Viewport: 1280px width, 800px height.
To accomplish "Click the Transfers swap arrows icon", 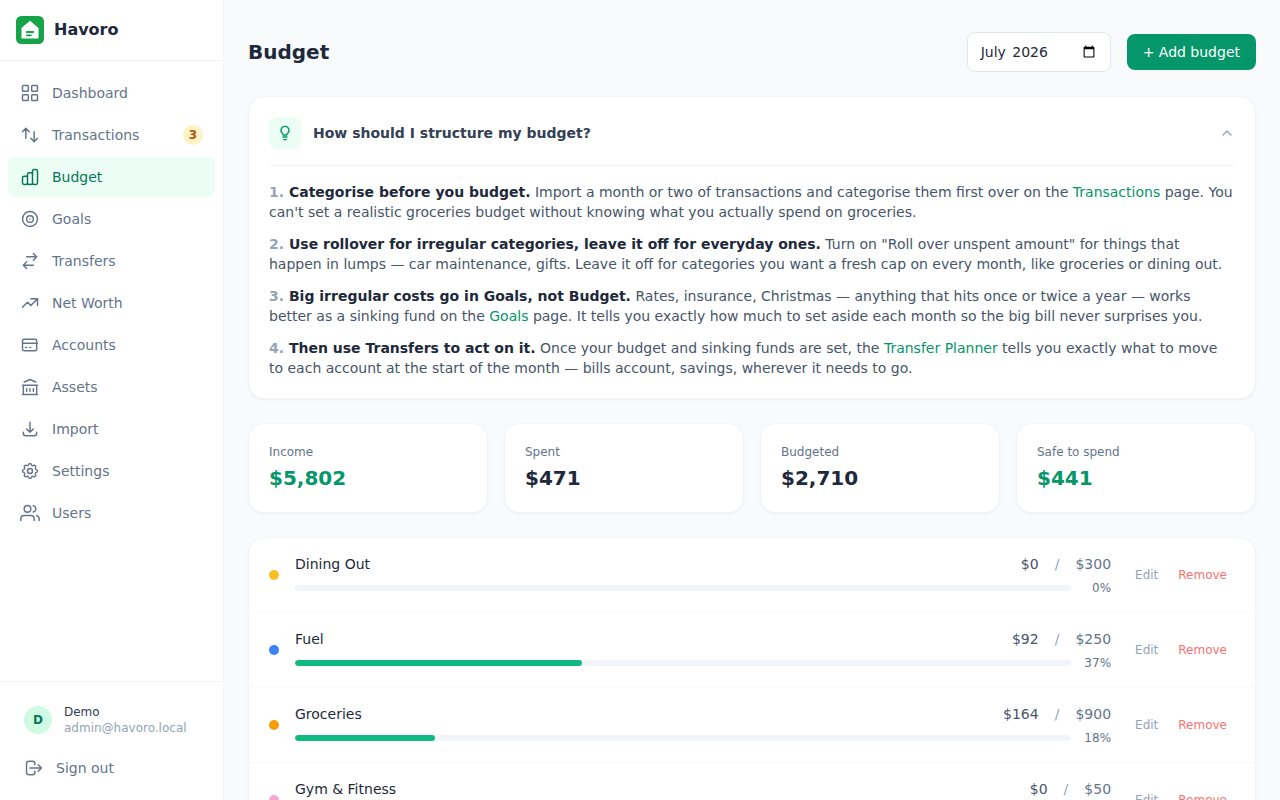I will 30,261.
